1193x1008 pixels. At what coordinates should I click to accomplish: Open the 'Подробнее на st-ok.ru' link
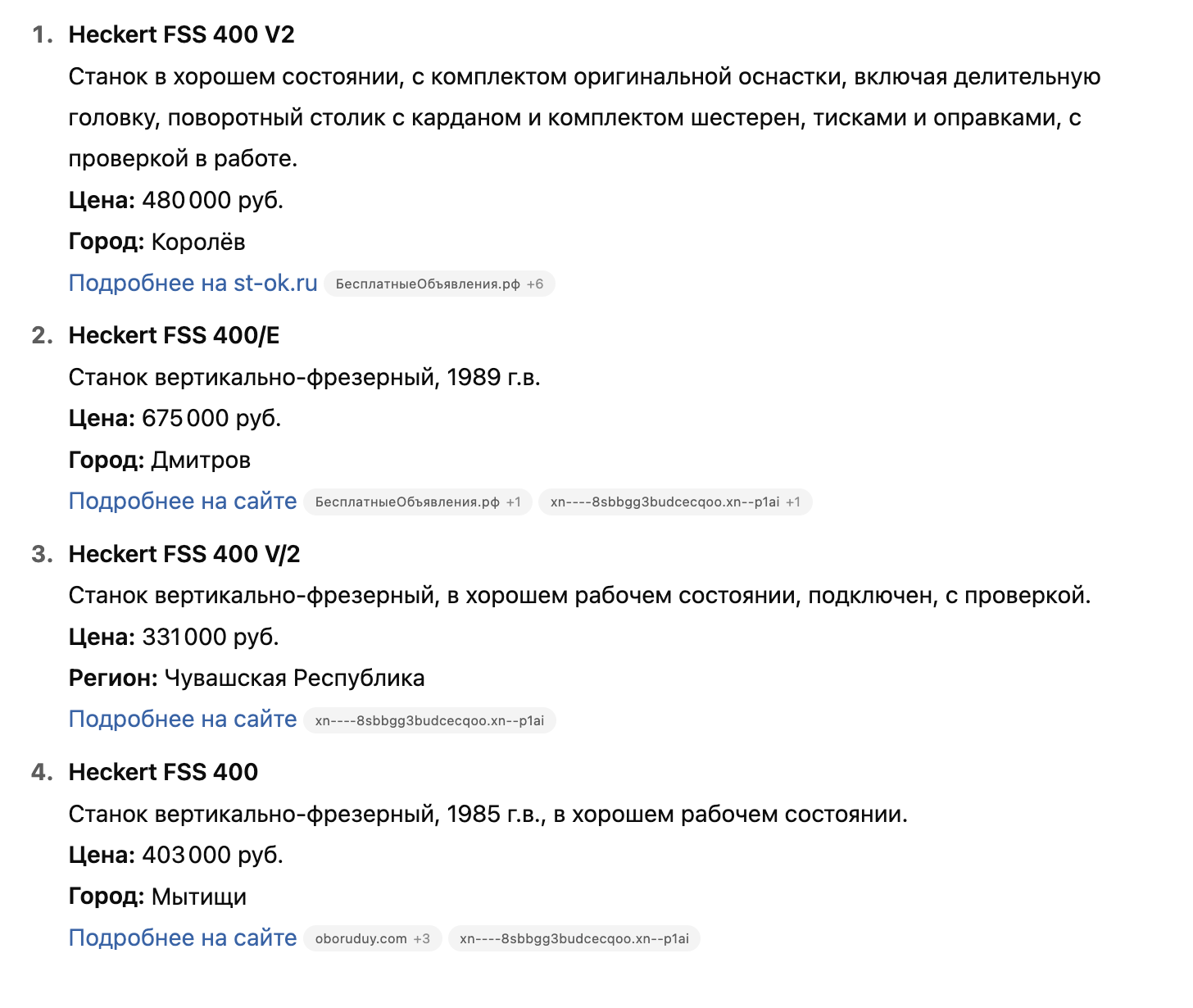(193, 283)
